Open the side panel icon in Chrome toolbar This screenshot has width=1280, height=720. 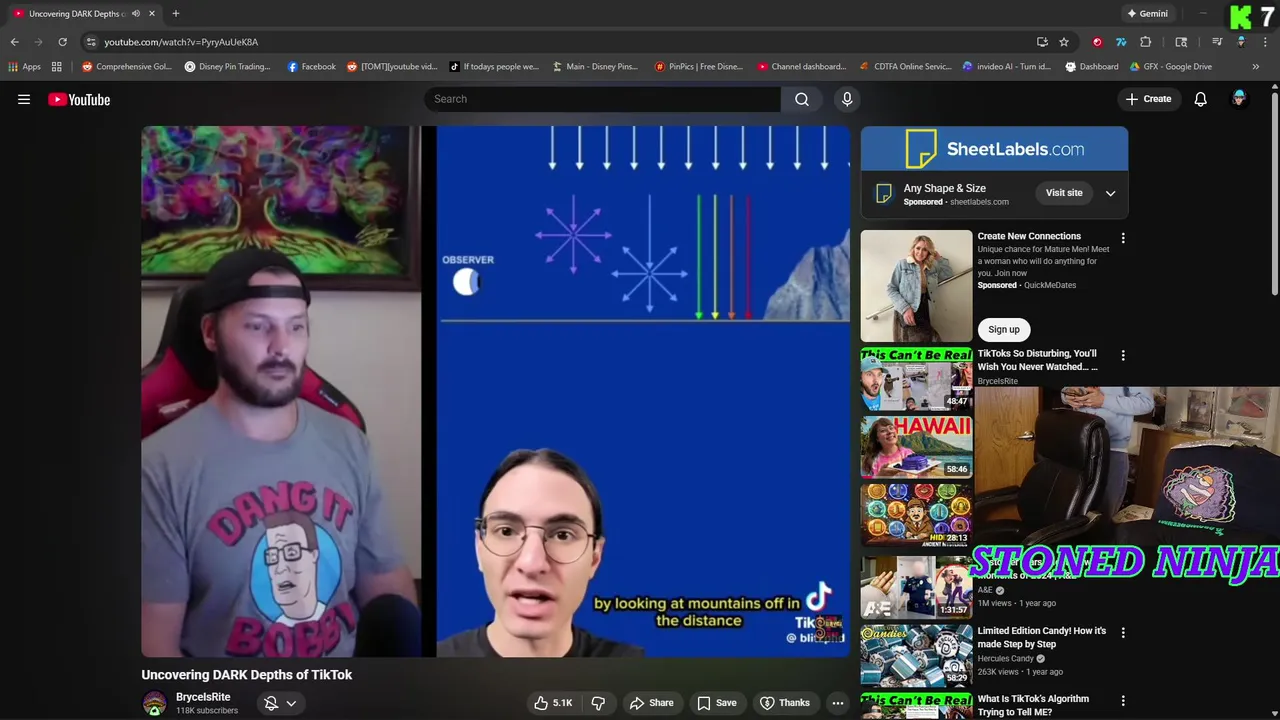click(x=1181, y=42)
